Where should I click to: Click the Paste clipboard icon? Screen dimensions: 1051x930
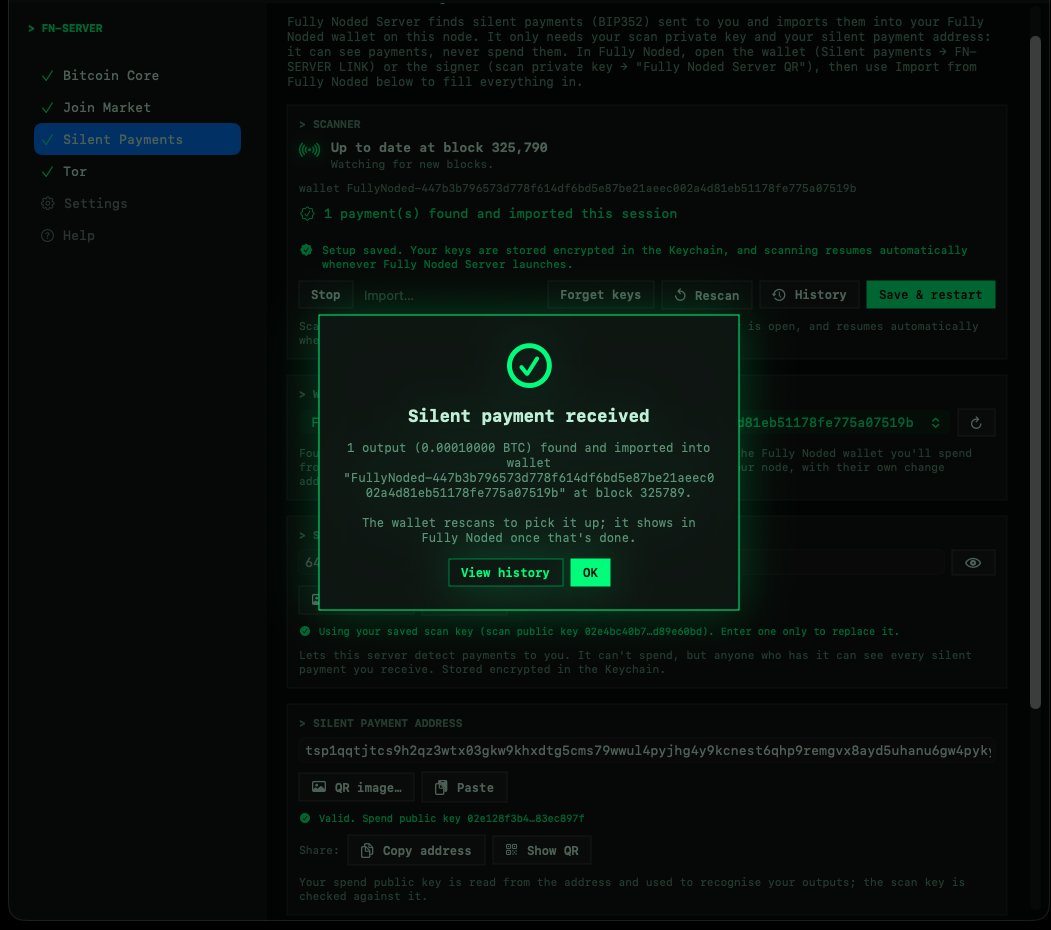[x=441, y=787]
